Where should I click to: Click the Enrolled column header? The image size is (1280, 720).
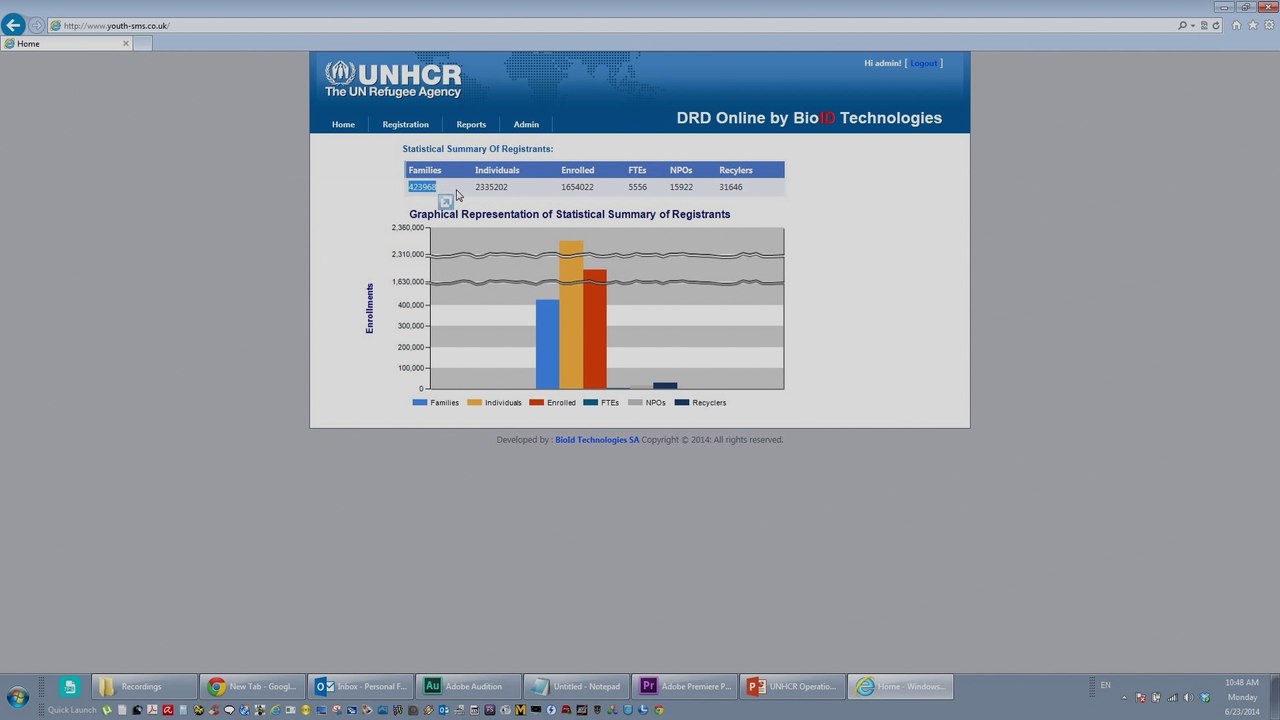578,170
